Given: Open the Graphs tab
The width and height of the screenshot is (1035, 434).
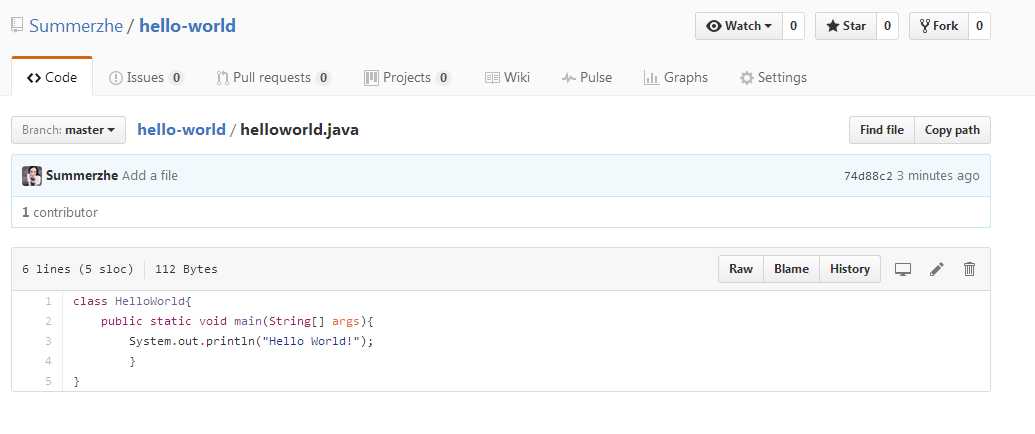Looking at the screenshot, I should click(x=675, y=77).
